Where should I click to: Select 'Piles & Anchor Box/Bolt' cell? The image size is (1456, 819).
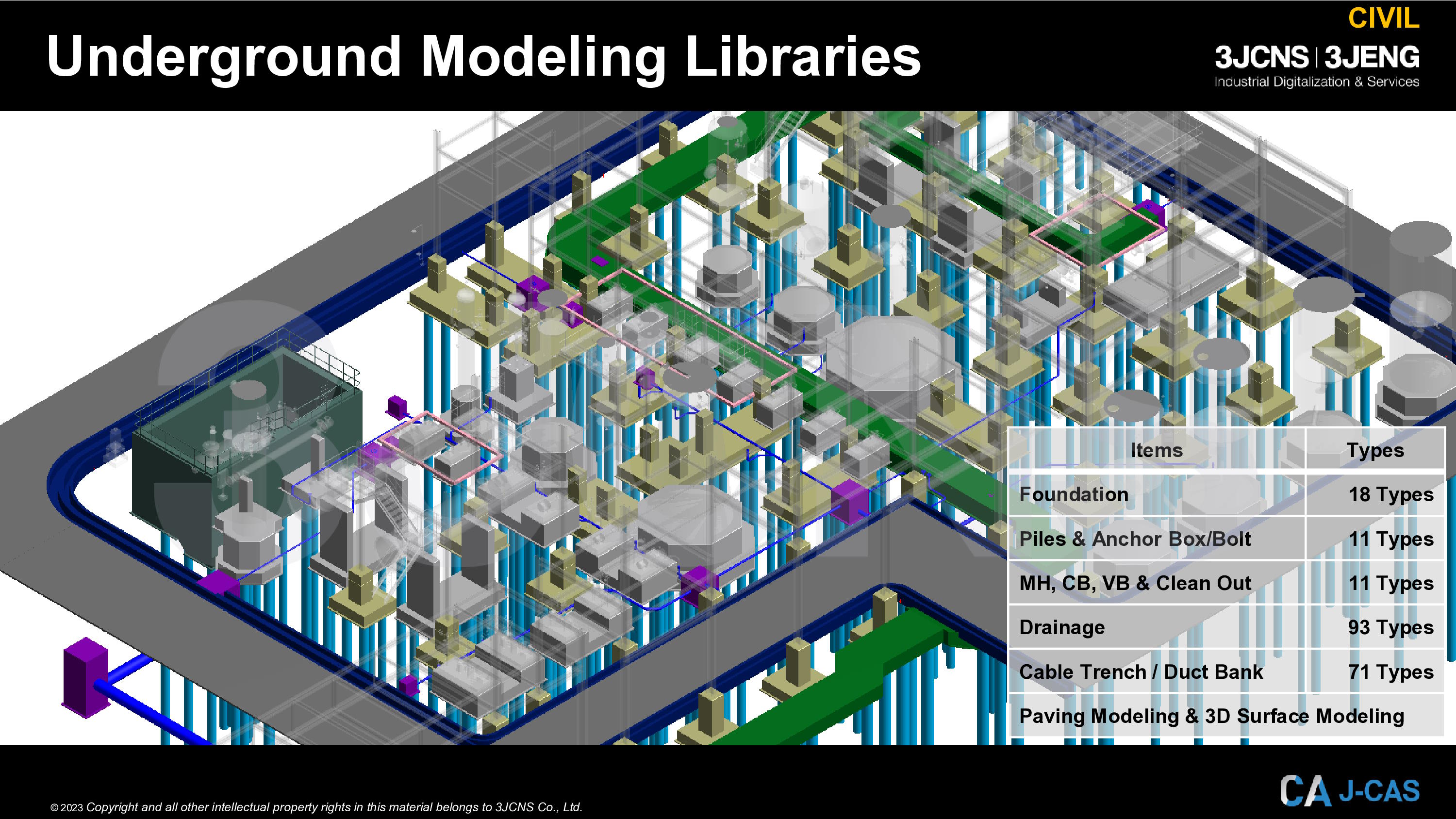[1157, 539]
